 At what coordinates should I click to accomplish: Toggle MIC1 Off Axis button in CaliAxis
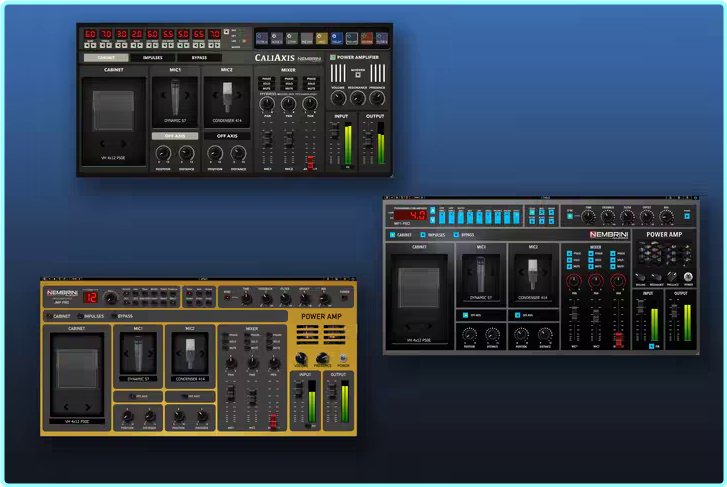tap(175, 136)
